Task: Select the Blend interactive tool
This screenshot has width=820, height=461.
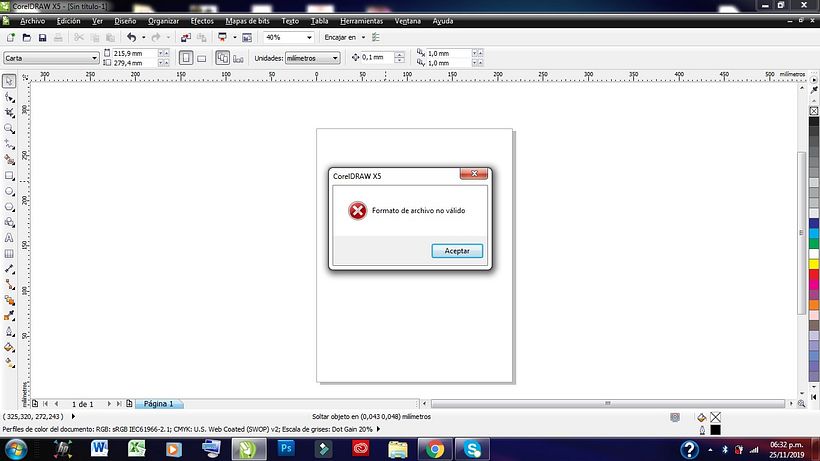Action: [9, 300]
